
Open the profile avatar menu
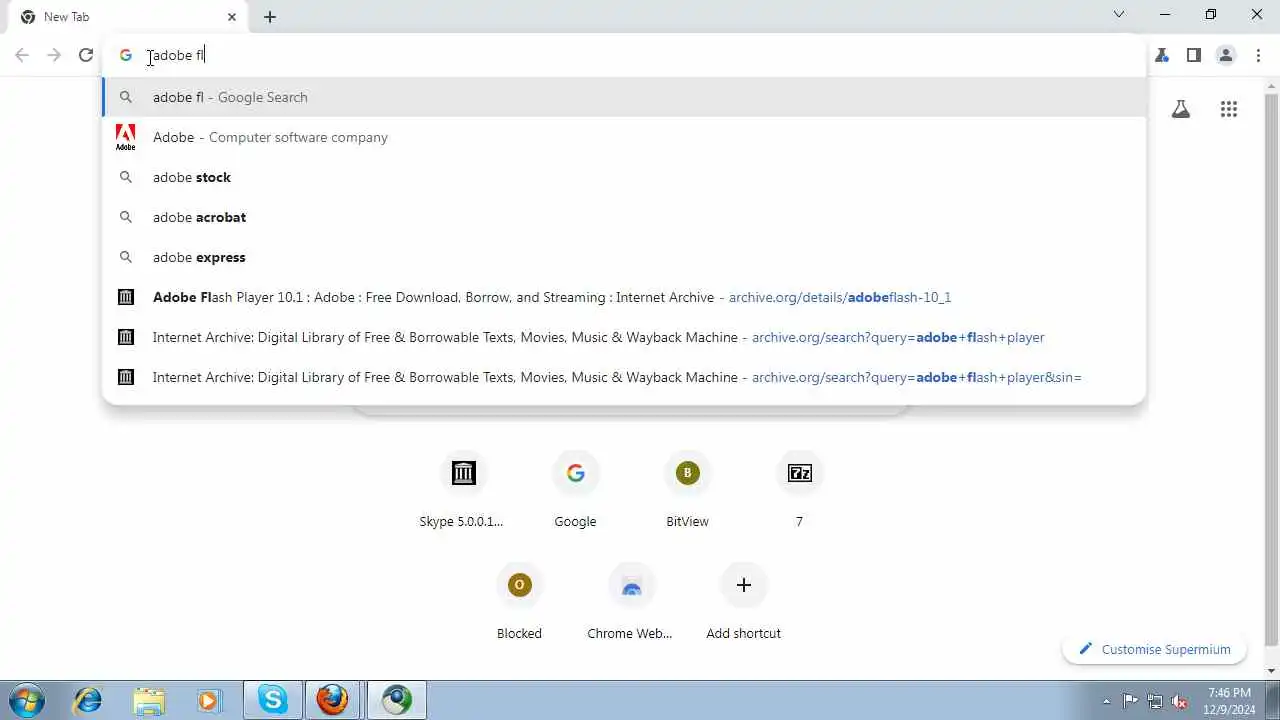coord(1226,55)
